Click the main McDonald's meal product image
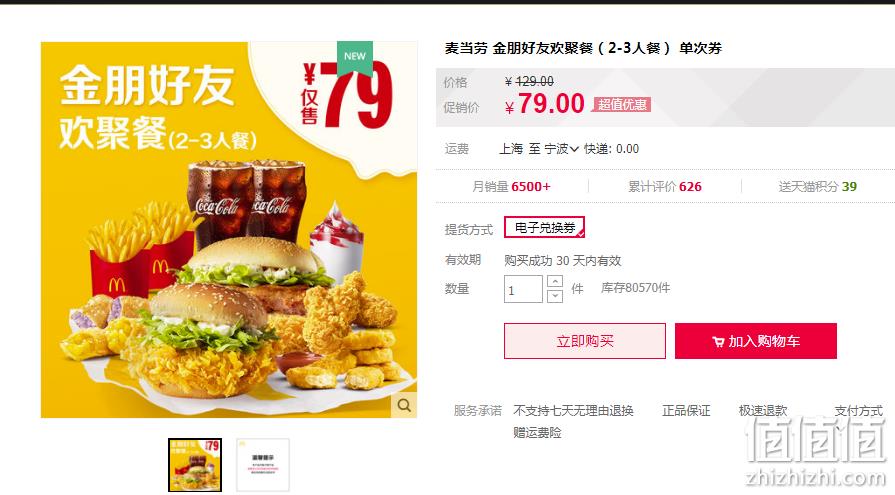The height and width of the screenshot is (495, 895). [x=229, y=230]
